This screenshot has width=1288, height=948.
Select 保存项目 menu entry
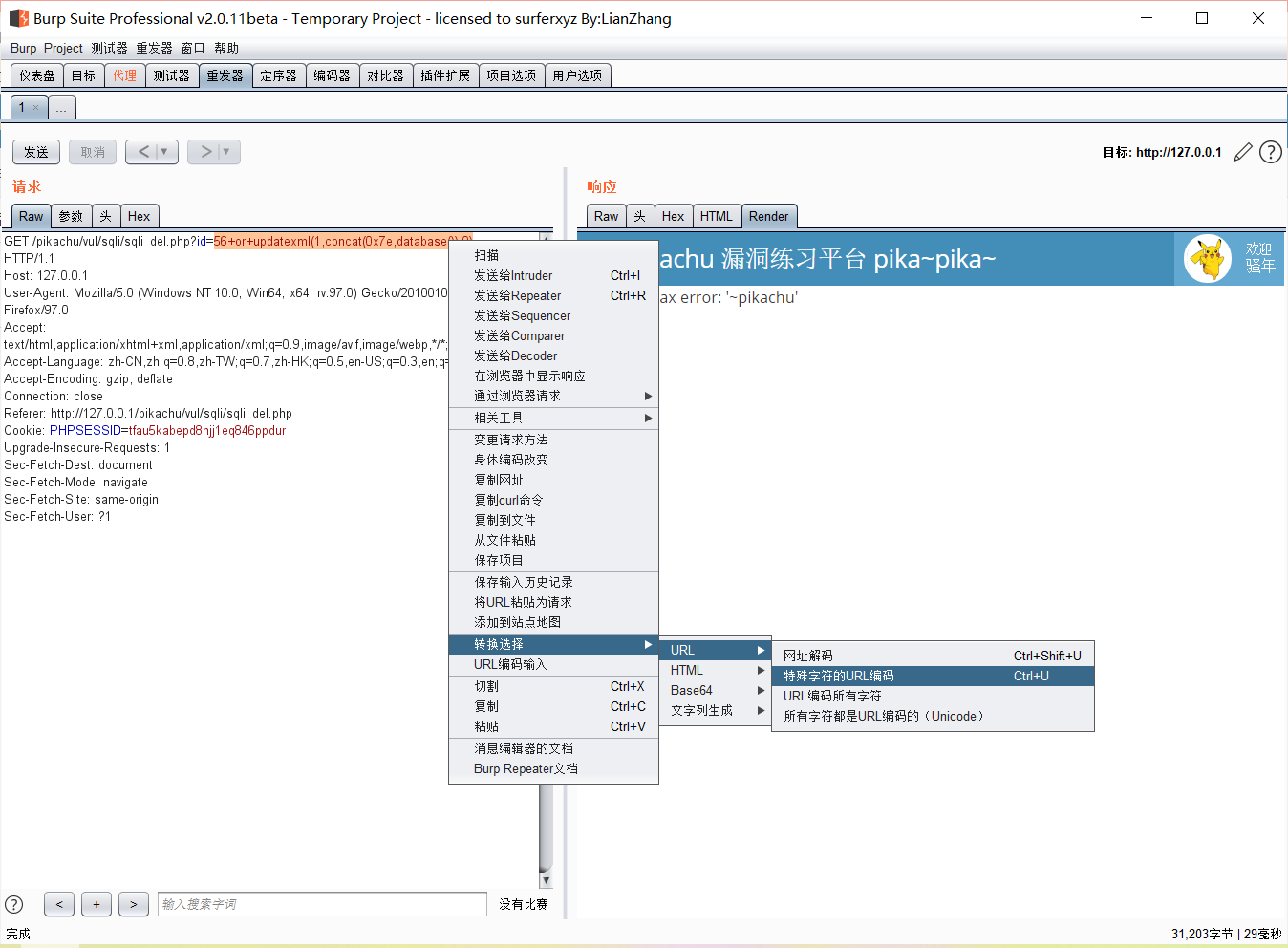tap(553, 560)
